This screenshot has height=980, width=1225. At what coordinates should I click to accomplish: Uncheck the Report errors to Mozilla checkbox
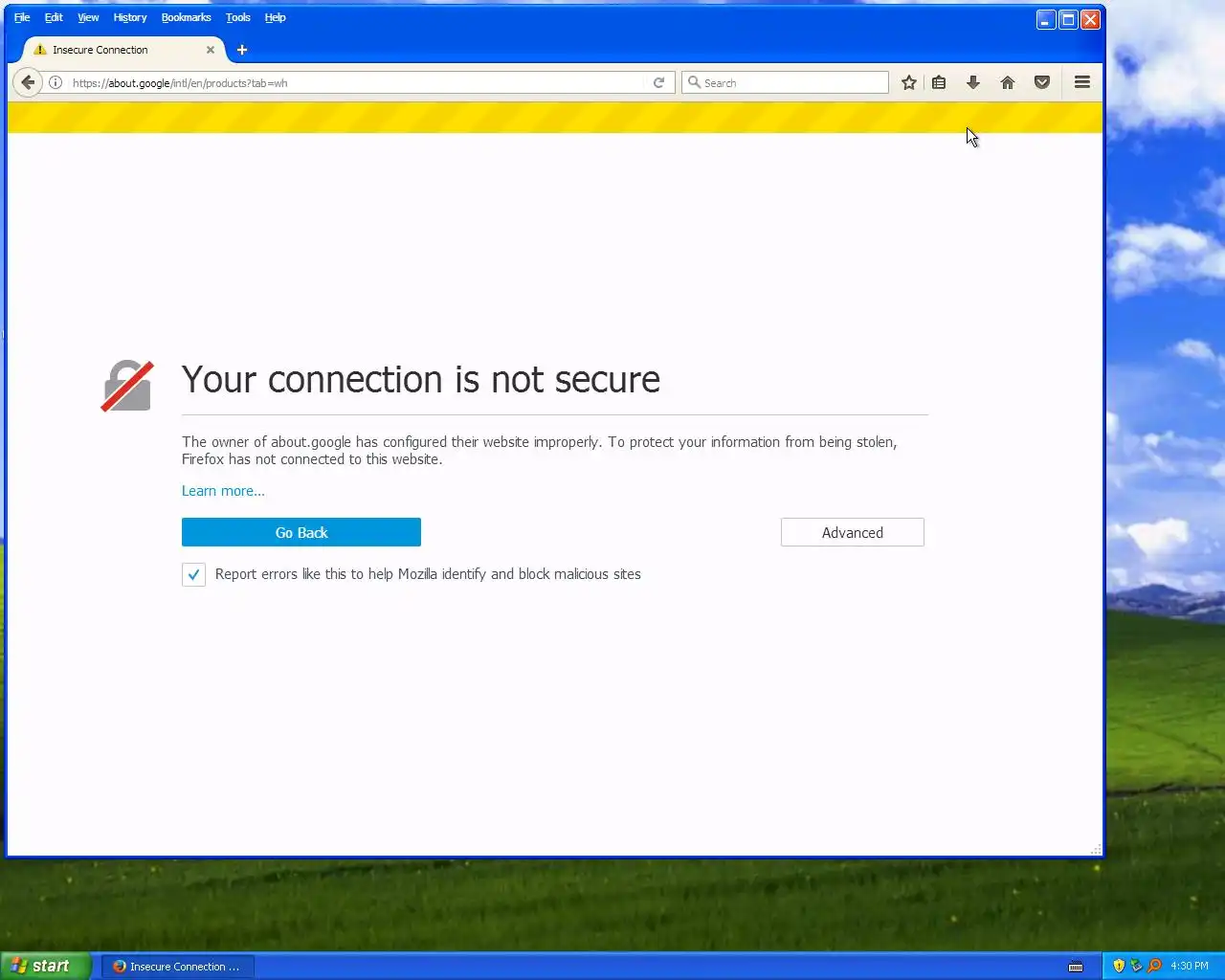pyautogui.click(x=193, y=574)
